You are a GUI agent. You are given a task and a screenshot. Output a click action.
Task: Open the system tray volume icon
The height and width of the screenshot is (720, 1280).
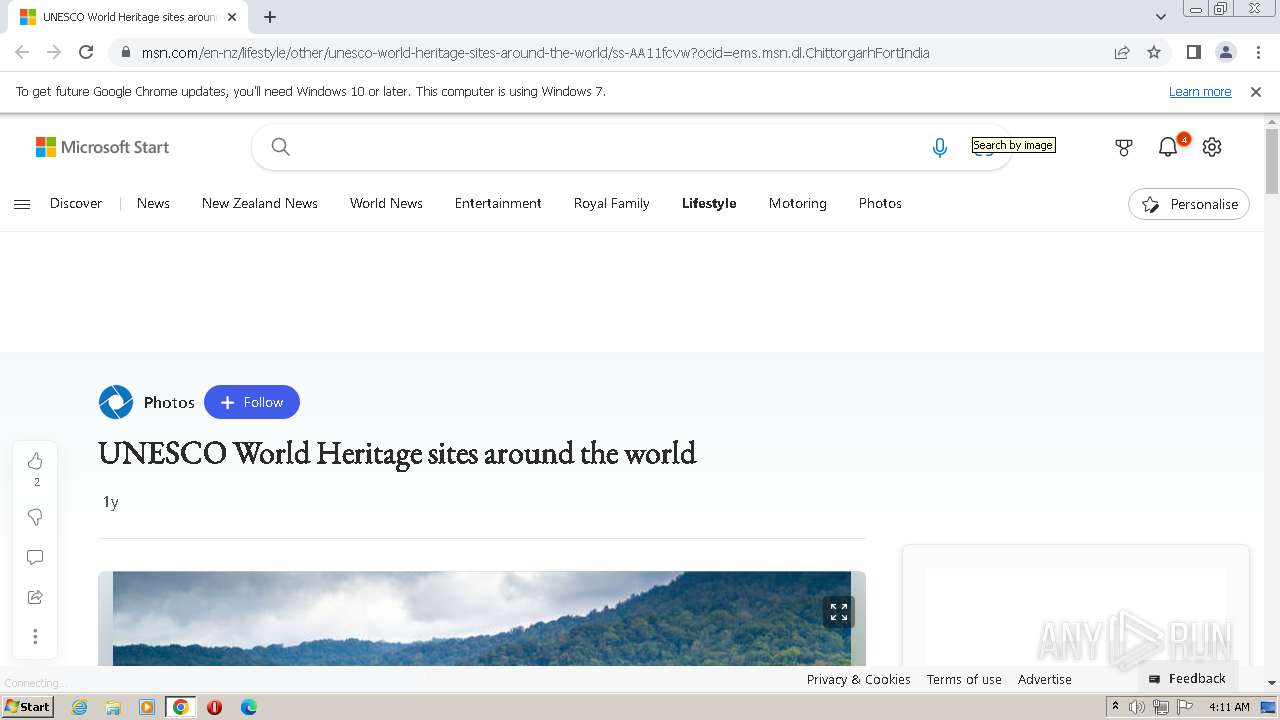[1137, 707]
